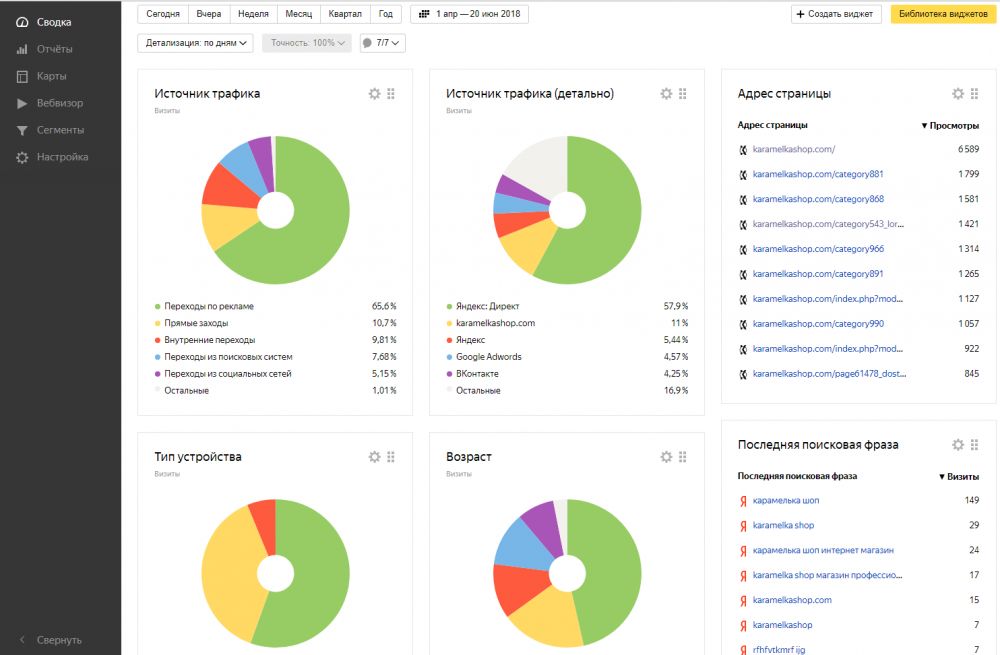The height and width of the screenshot is (655, 1000).
Task: Open Детализация: по дням dropdown
Action: click(195, 43)
